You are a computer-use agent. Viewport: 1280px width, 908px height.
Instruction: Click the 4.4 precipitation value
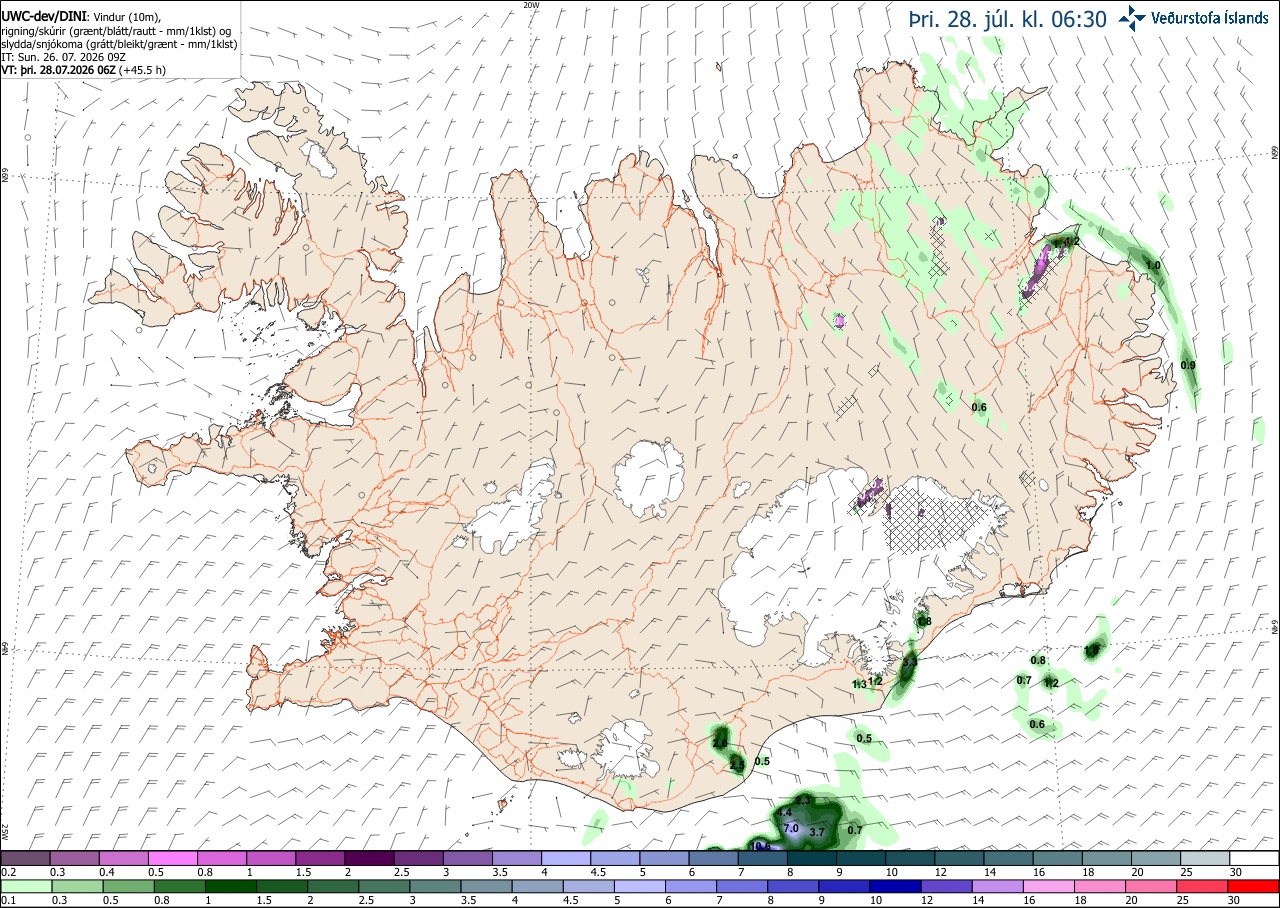(x=784, y=813)
